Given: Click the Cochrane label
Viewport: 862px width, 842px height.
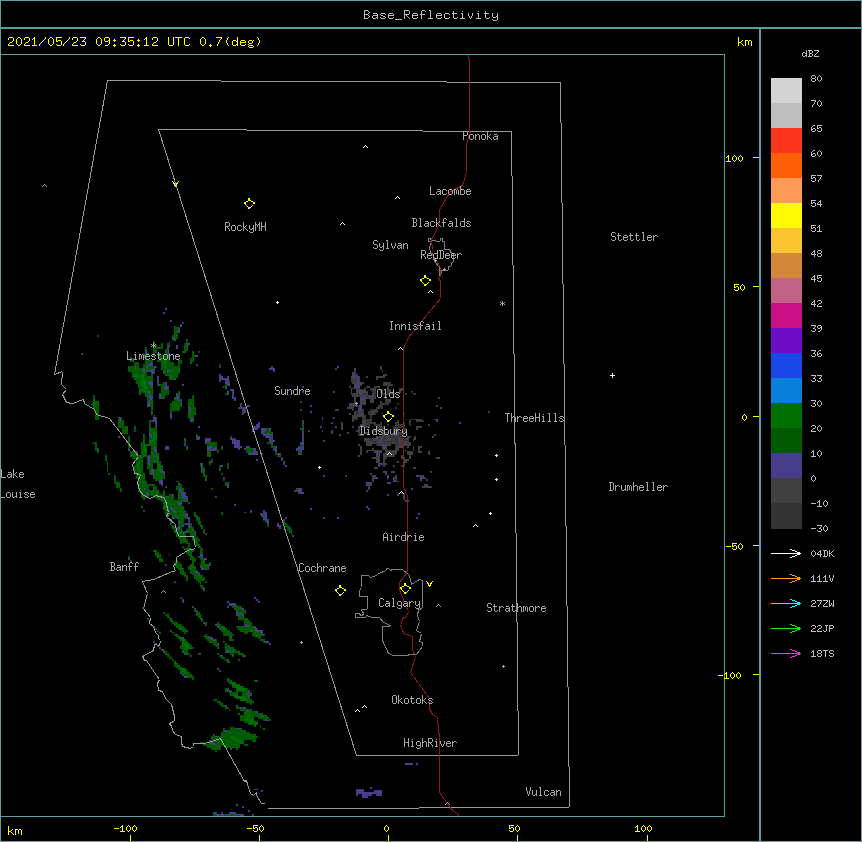Looking at the screenshot, I should point(322,568).
